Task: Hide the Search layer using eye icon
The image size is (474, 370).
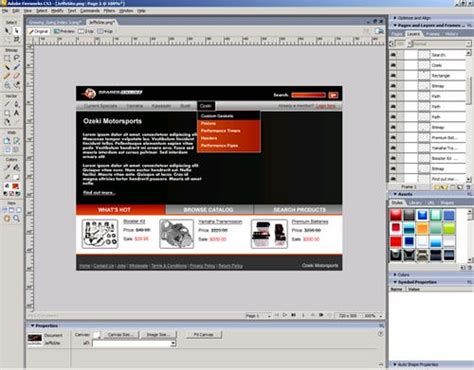Action: coord(393,55)
